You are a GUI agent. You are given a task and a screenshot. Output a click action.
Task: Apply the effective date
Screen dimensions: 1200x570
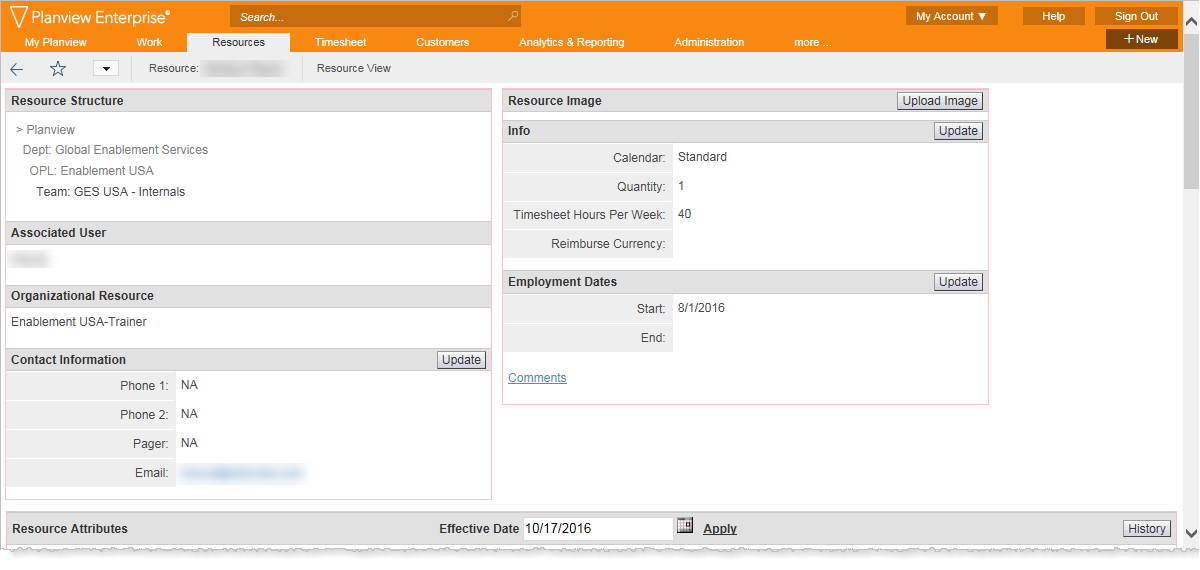click(720, 529)
